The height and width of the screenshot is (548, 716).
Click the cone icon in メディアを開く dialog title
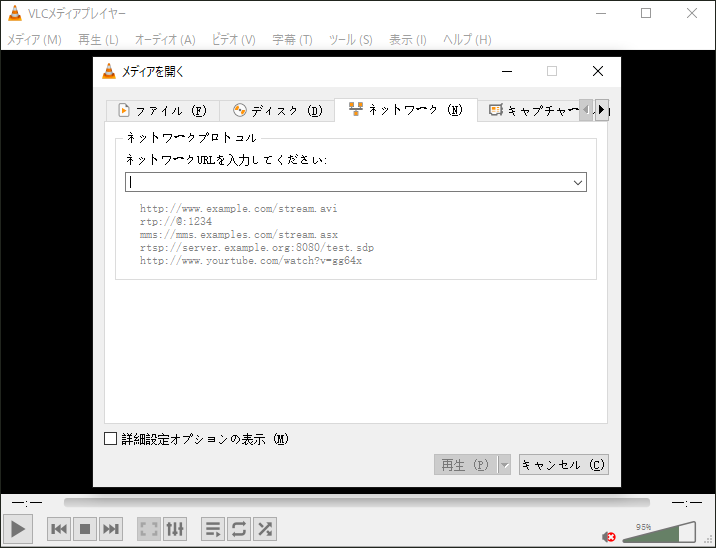[109, 71]
